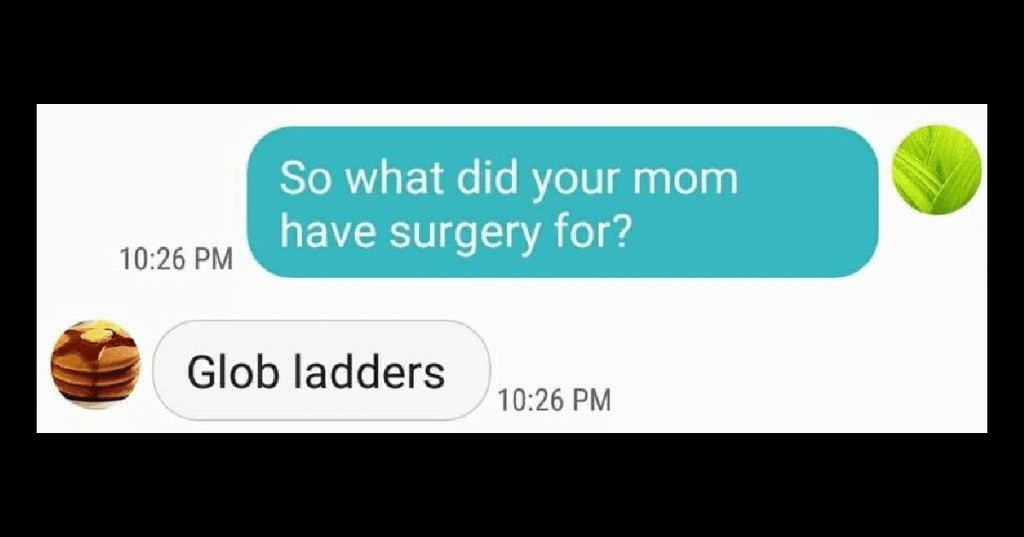Click the word 'have' in the teal message
The height and width of the screenshot is (537, 1024).
[x=328, y=231]
